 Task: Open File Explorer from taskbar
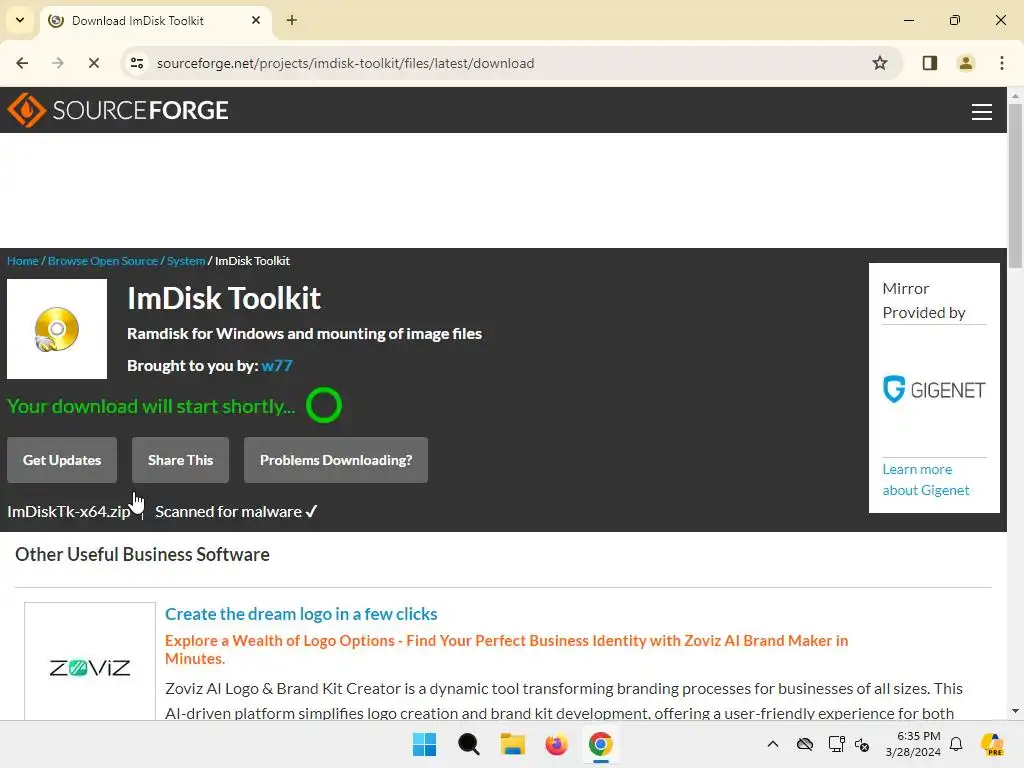513,744
